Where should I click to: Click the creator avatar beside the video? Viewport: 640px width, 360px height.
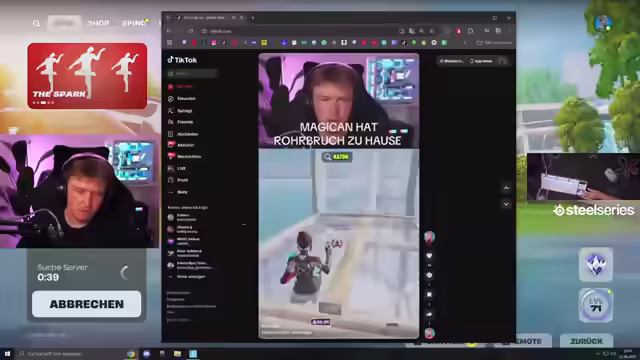click(429, 237)
